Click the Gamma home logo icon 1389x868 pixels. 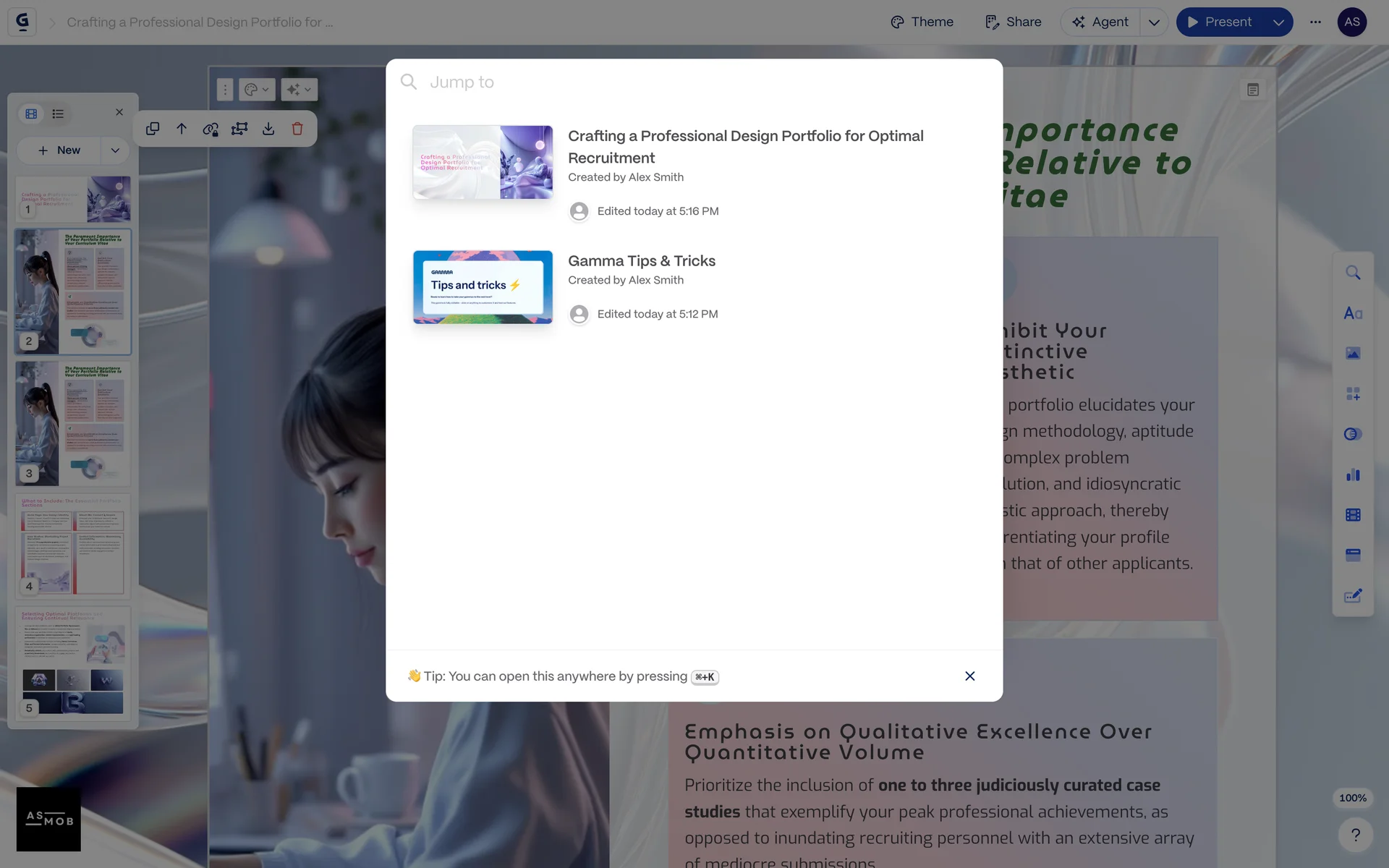click(x=22, y=22)
